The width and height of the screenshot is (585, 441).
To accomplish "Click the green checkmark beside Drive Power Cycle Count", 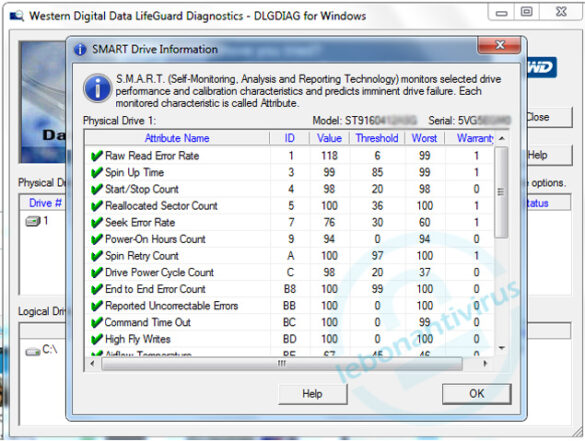I will tap(97, 272).
